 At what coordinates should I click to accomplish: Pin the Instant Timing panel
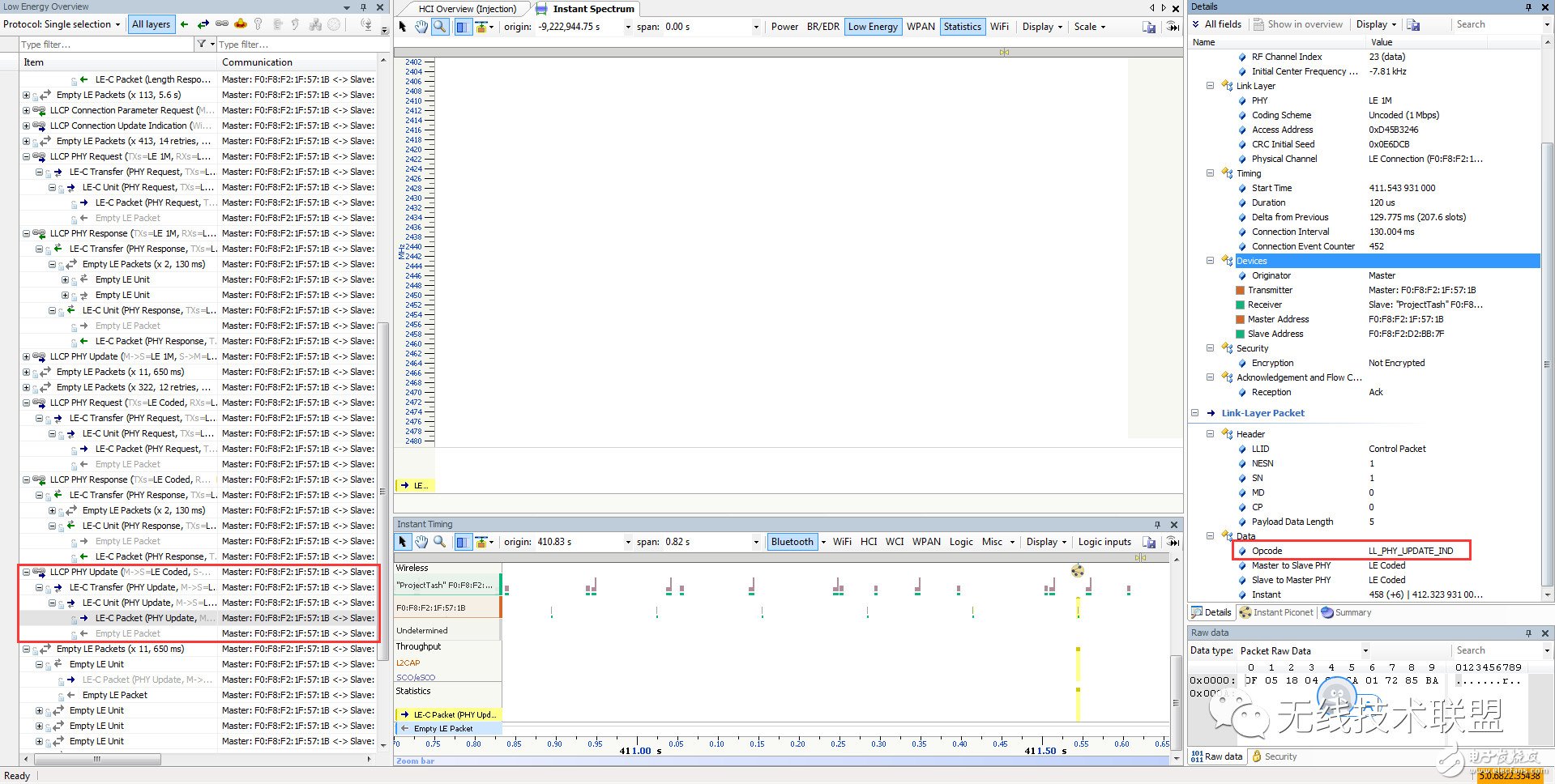coord(1157,525)
